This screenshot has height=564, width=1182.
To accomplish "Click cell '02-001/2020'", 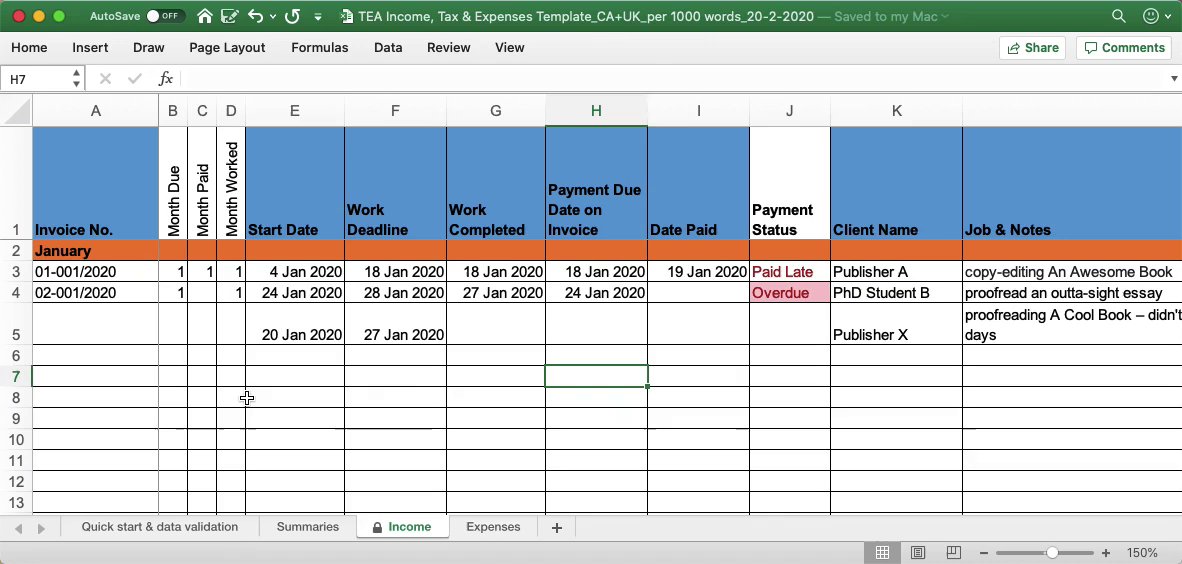I will click(x=96, y=293).
